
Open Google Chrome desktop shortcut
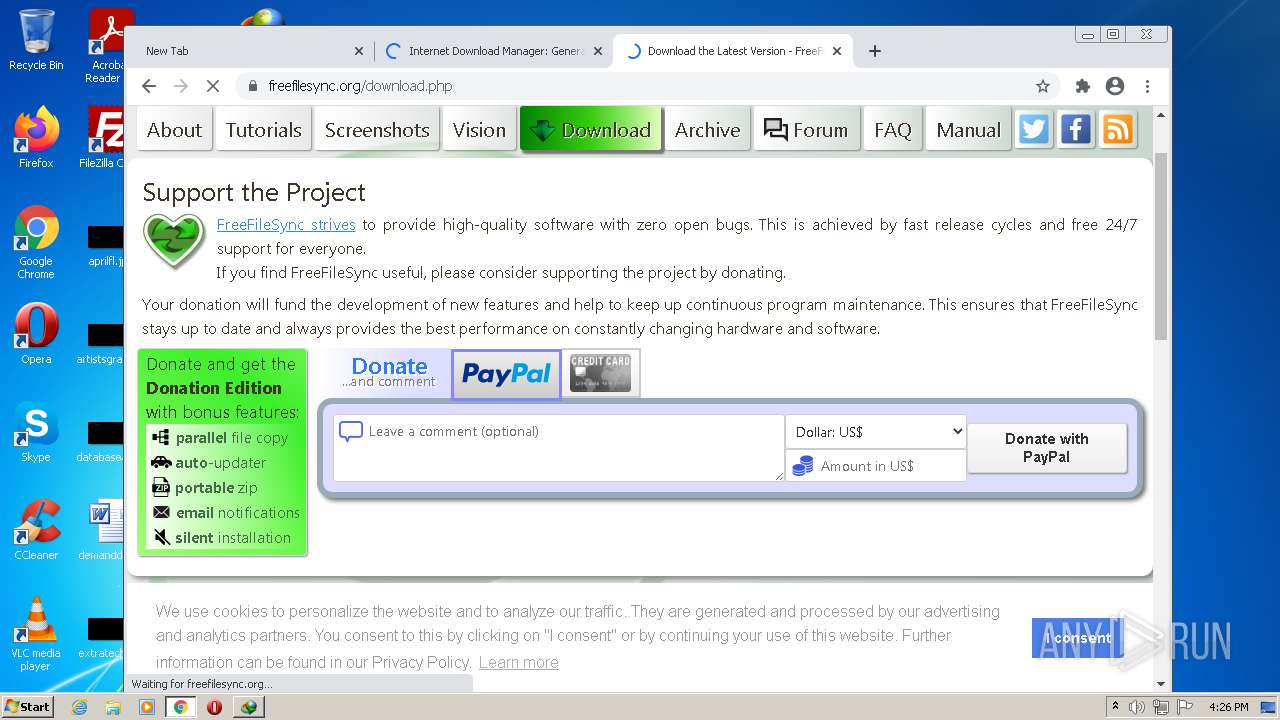pyautogui.click(x=36, y=243)
